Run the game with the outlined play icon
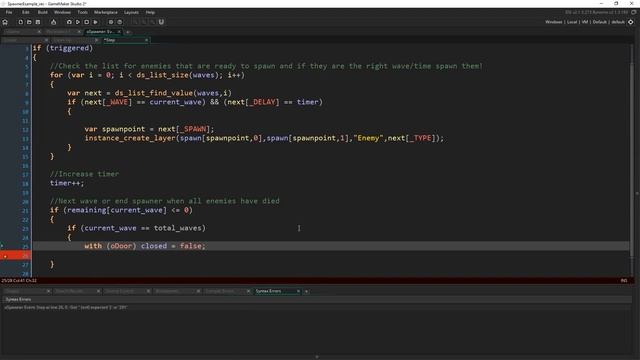This screenshot has width=640, height=360. coord(78,22)
